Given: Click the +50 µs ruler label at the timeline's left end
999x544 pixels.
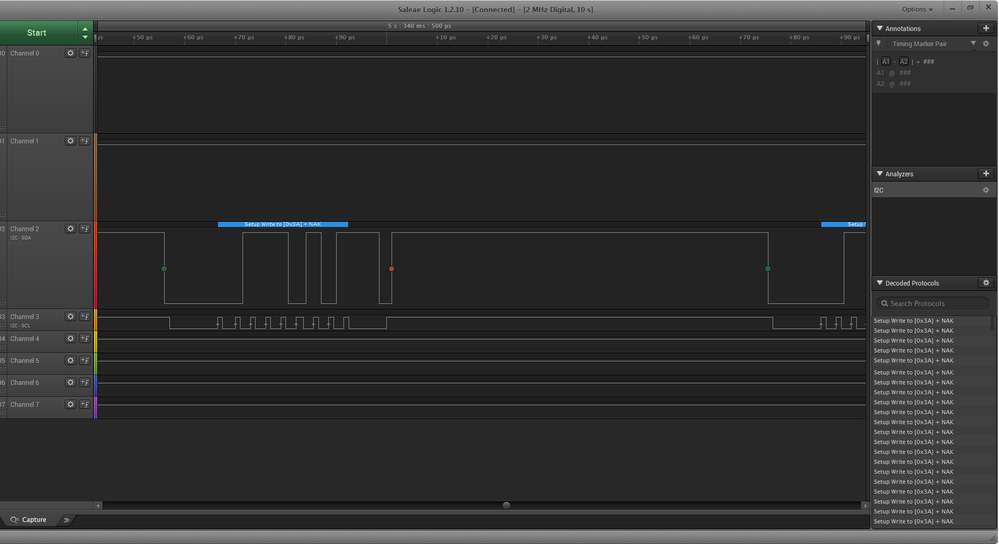Looking at the screenshot, I should pos(143,38).
